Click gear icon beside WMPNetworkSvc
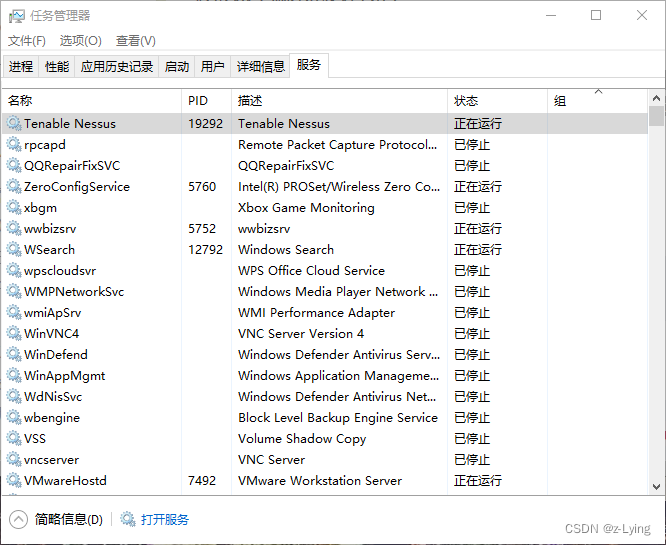Viewport: 666px width, 545px height. [x=14, y=291]
